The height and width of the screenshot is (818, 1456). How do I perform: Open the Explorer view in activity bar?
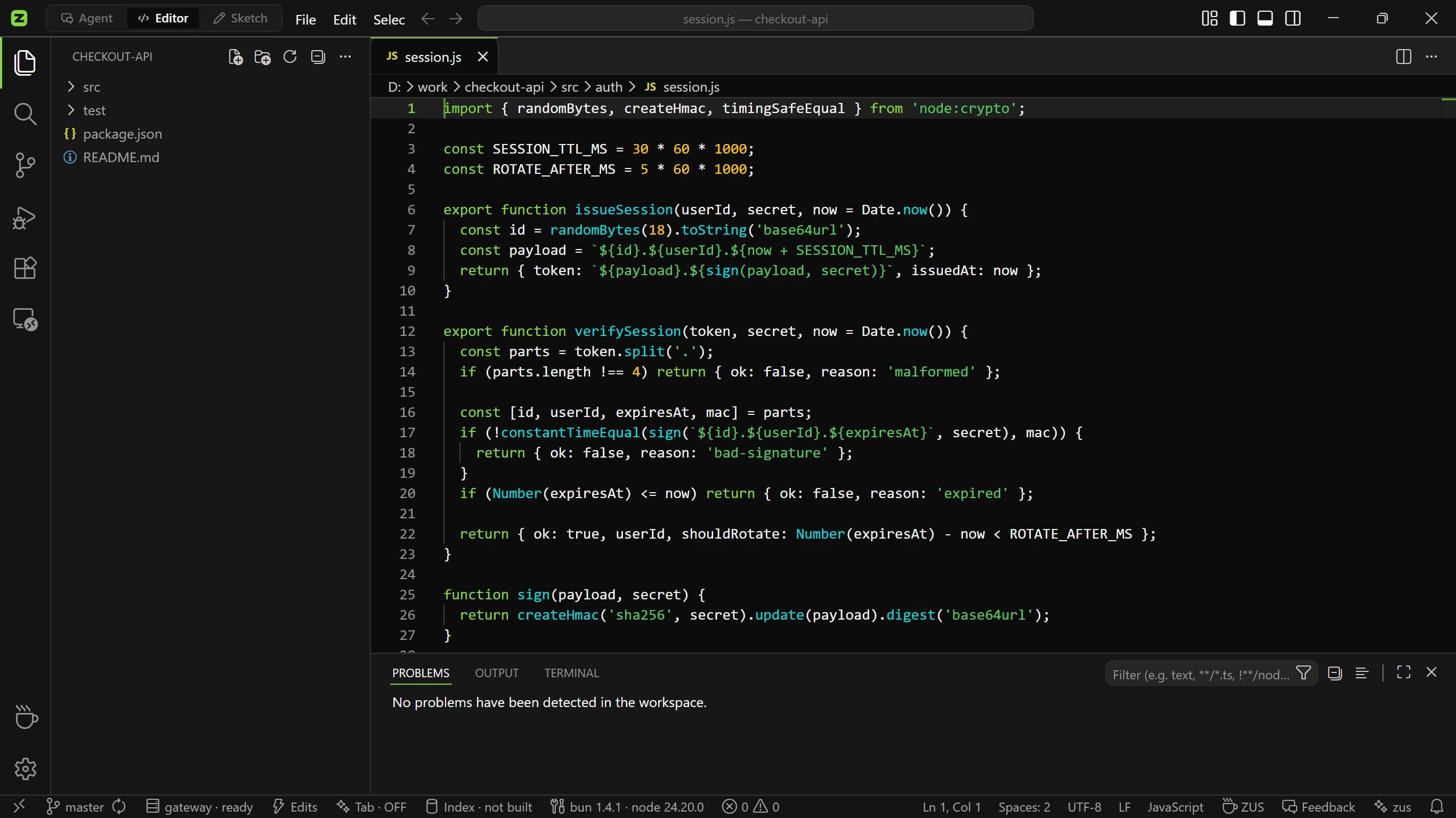[25, 62]
